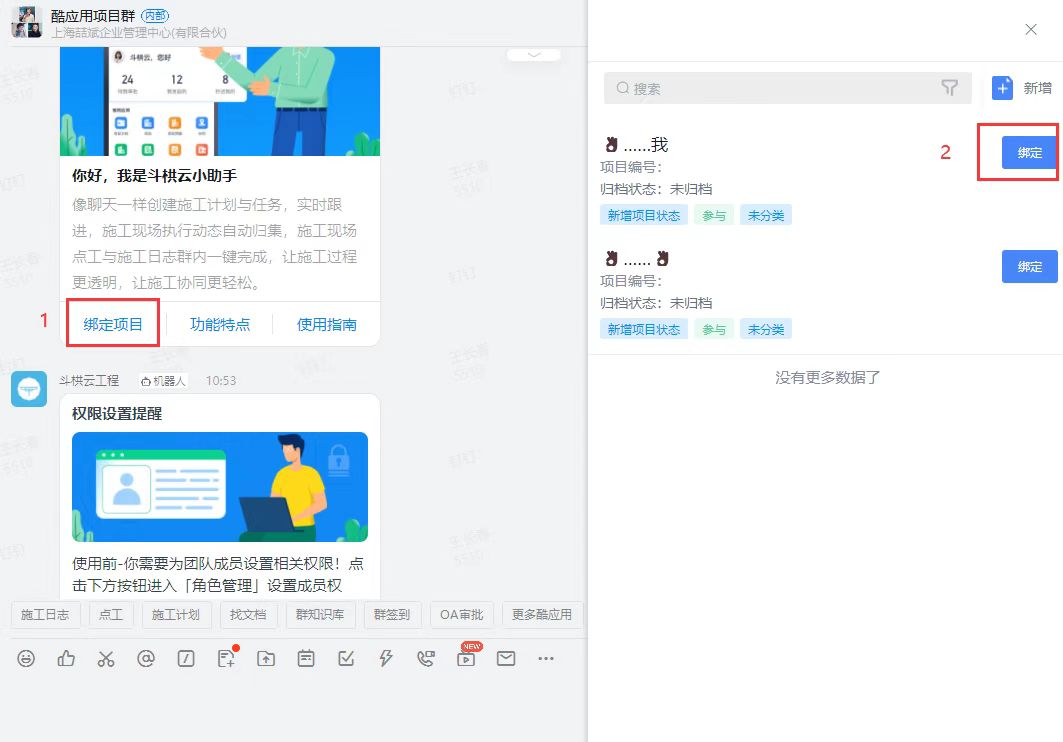1063x742 pixels.
Task: Focus the 搜索 search field
Action: [787, 88]
